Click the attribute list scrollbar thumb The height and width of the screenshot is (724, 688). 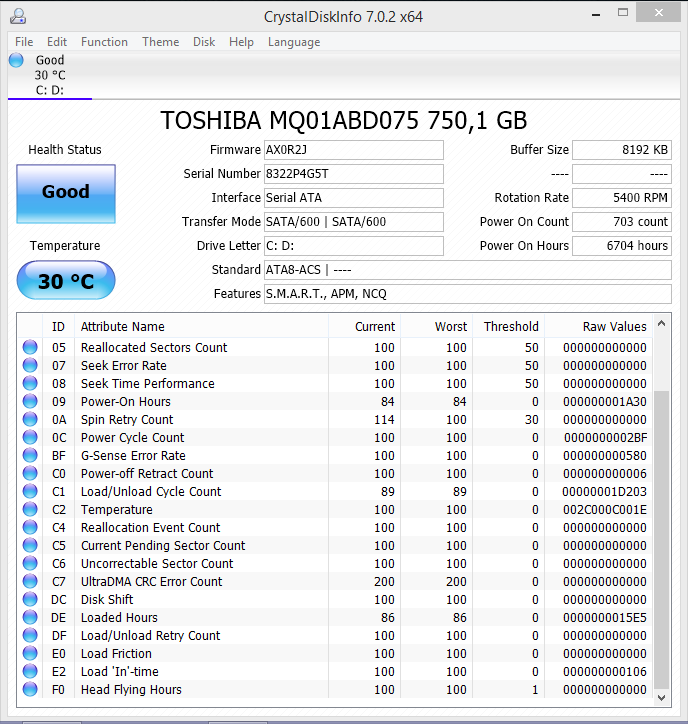[x=661, y=540]
